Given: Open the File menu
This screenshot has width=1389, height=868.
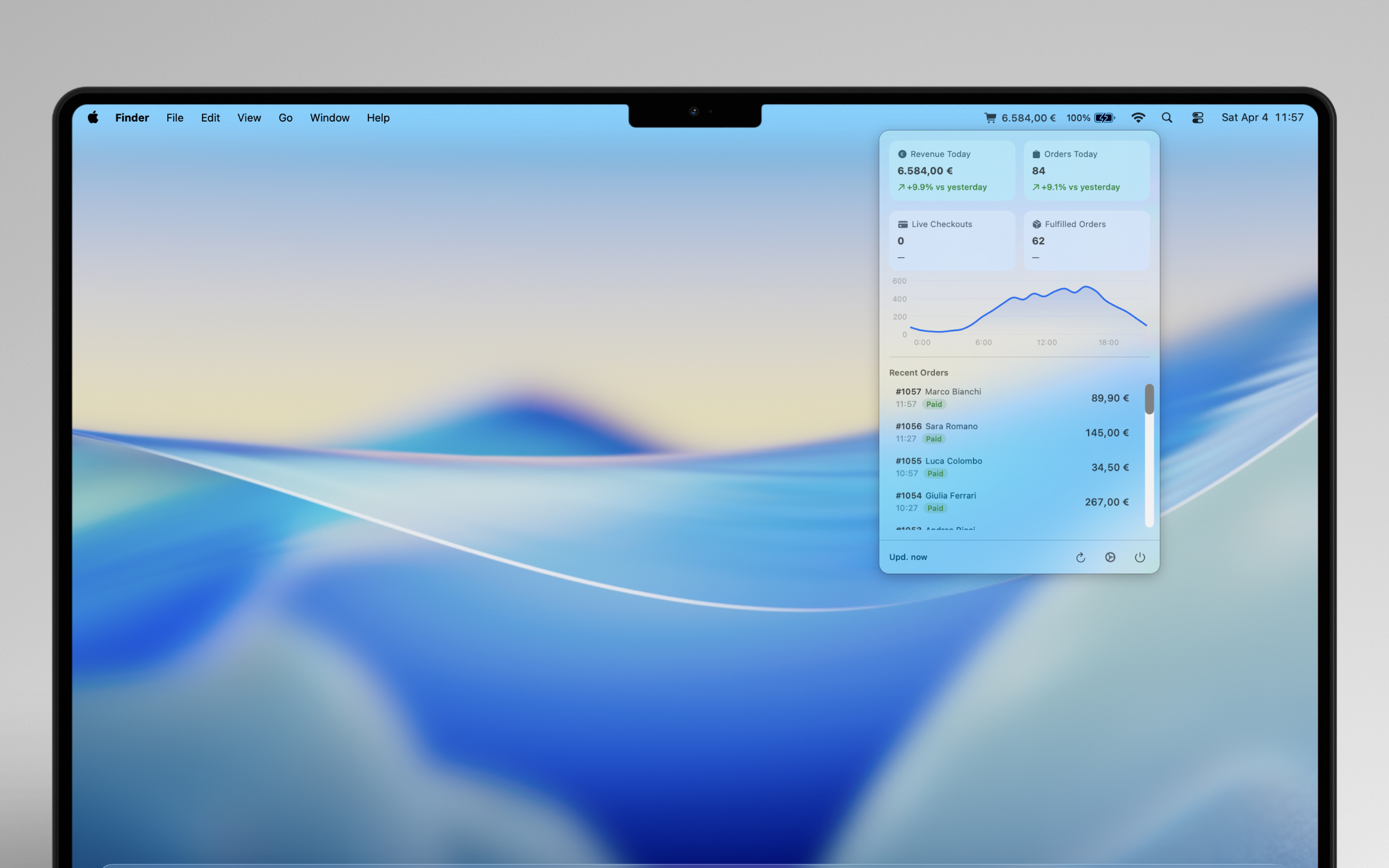Looking at the screenshot, I should 175,118.
